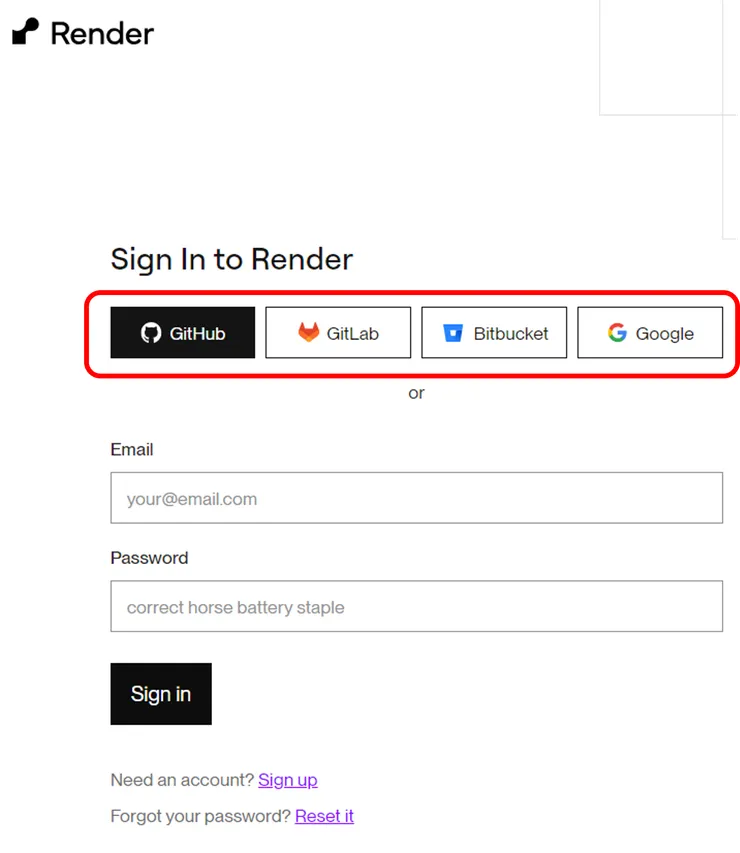Sign in using the GitHub button label

(197, 333)
